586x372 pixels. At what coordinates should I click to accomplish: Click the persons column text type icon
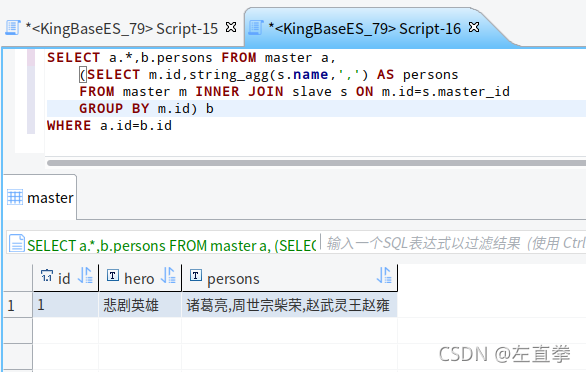pos(196,276)
